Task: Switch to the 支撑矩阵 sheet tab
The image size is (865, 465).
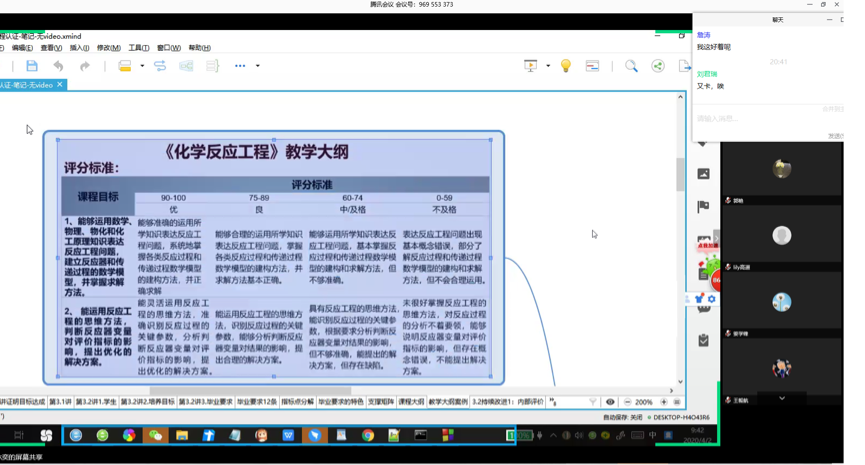Action: pos(381,402)
